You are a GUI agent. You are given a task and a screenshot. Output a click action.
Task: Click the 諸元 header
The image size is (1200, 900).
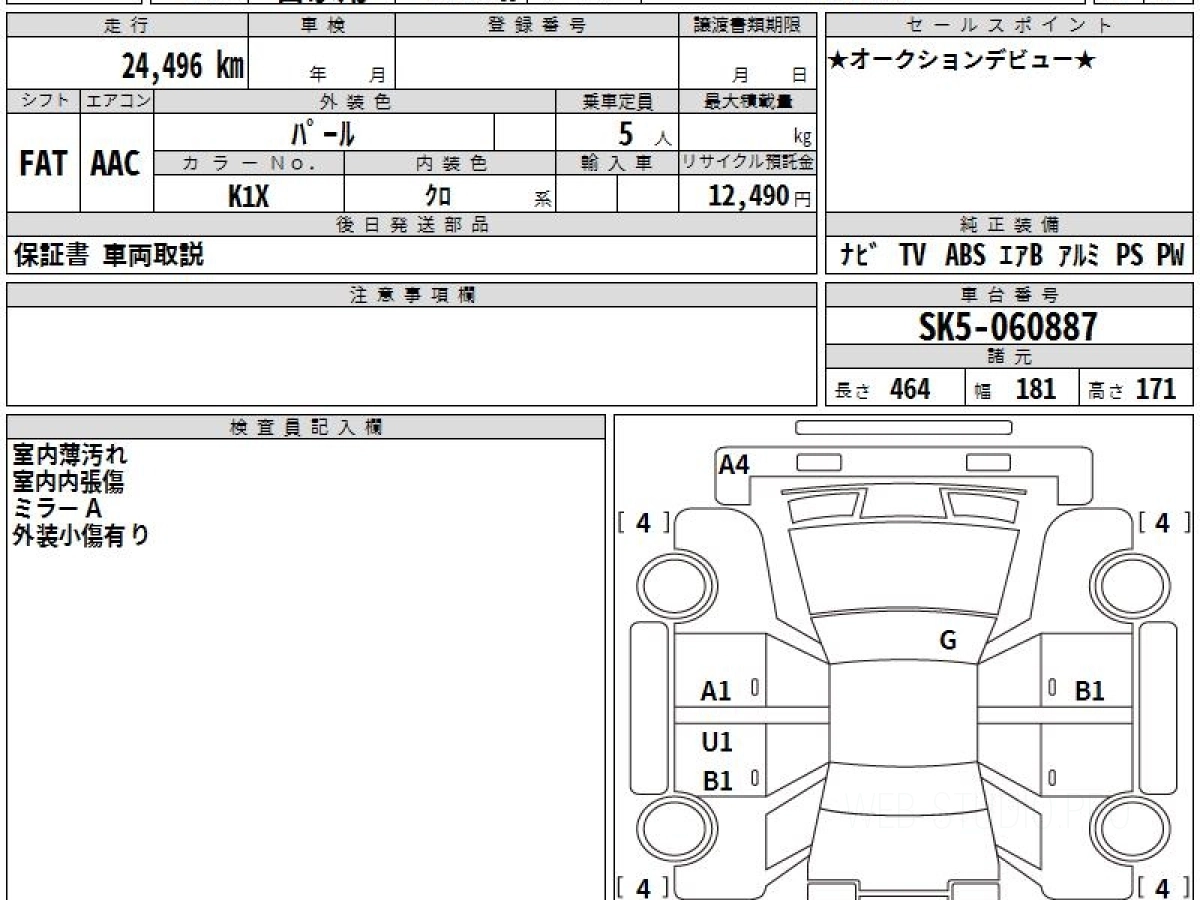1010,357
